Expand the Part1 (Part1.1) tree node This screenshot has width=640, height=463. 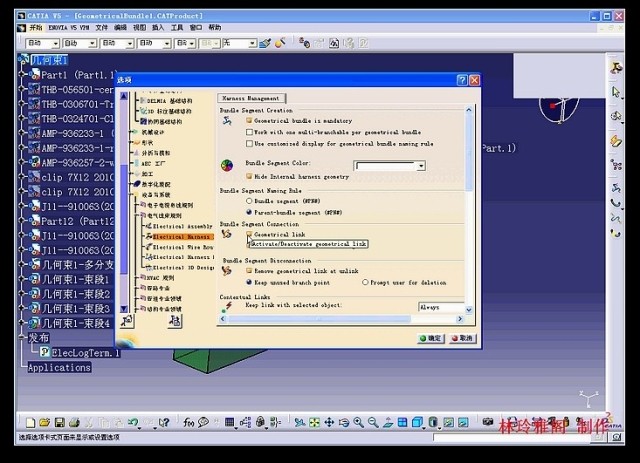coord(22,75)
